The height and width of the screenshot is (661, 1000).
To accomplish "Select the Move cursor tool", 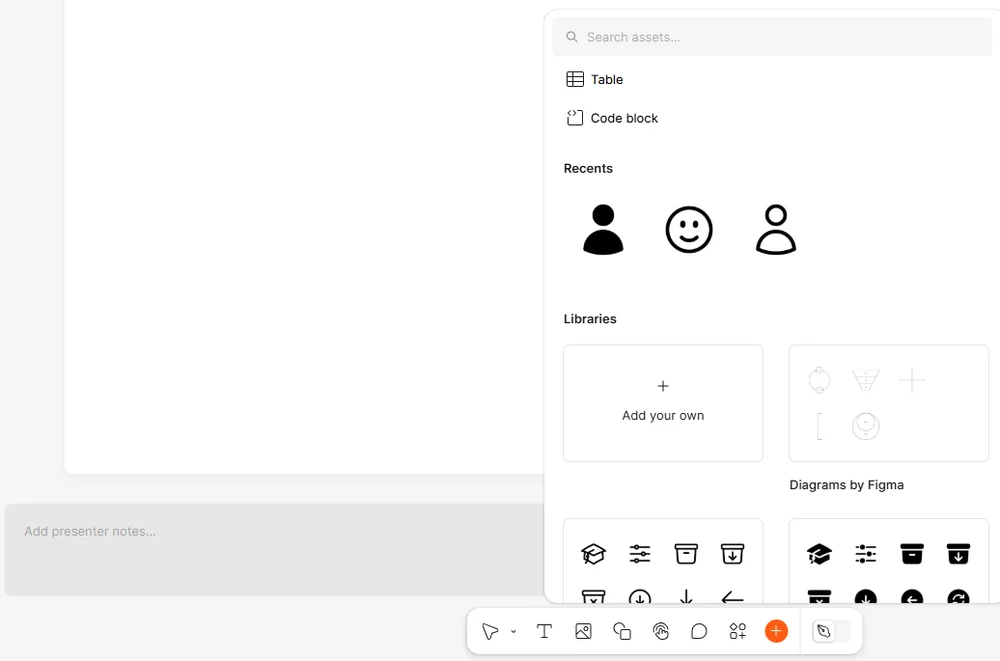I will coord(490,632).
